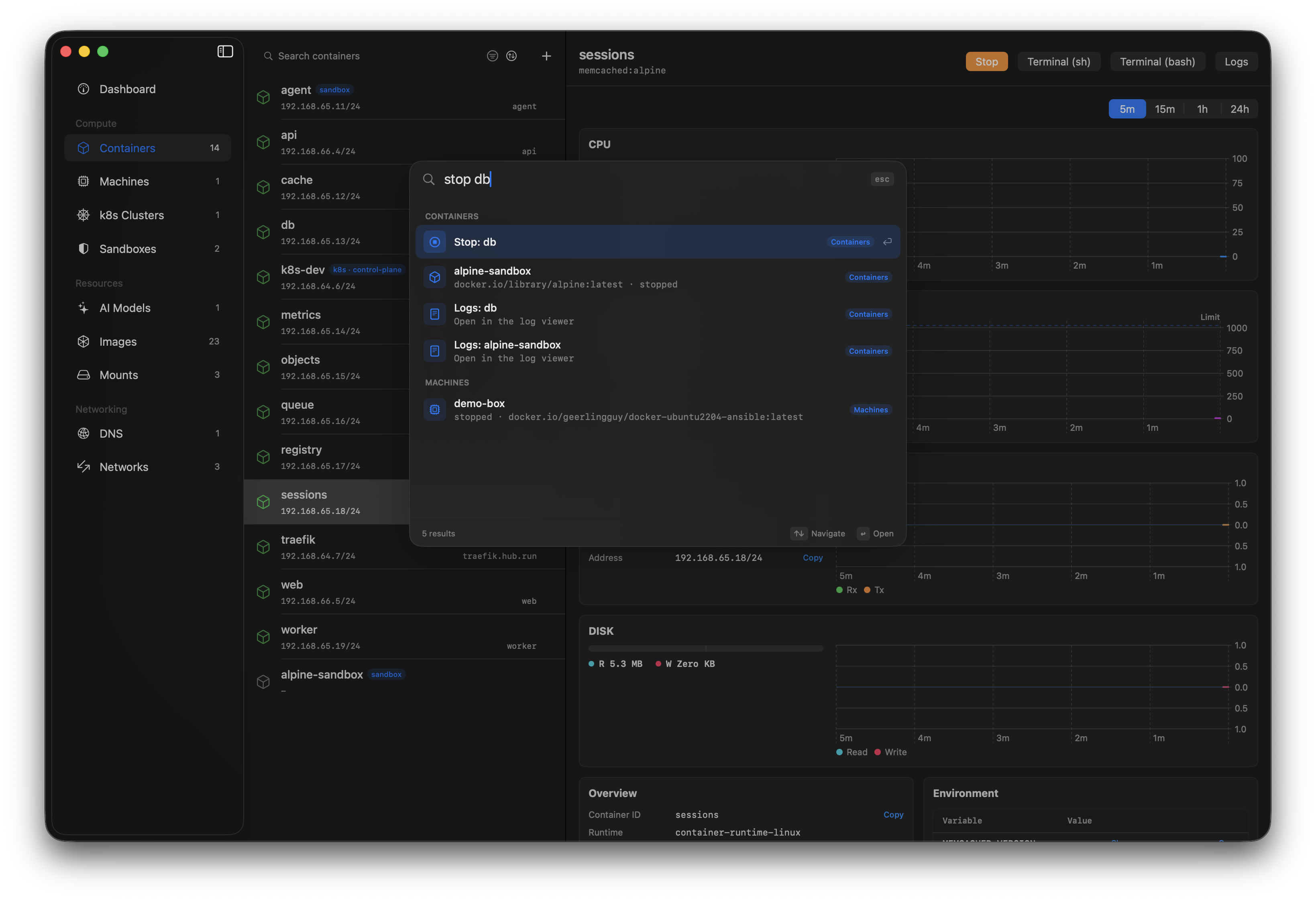Select the 24h time range tab

pos(1240,109)
